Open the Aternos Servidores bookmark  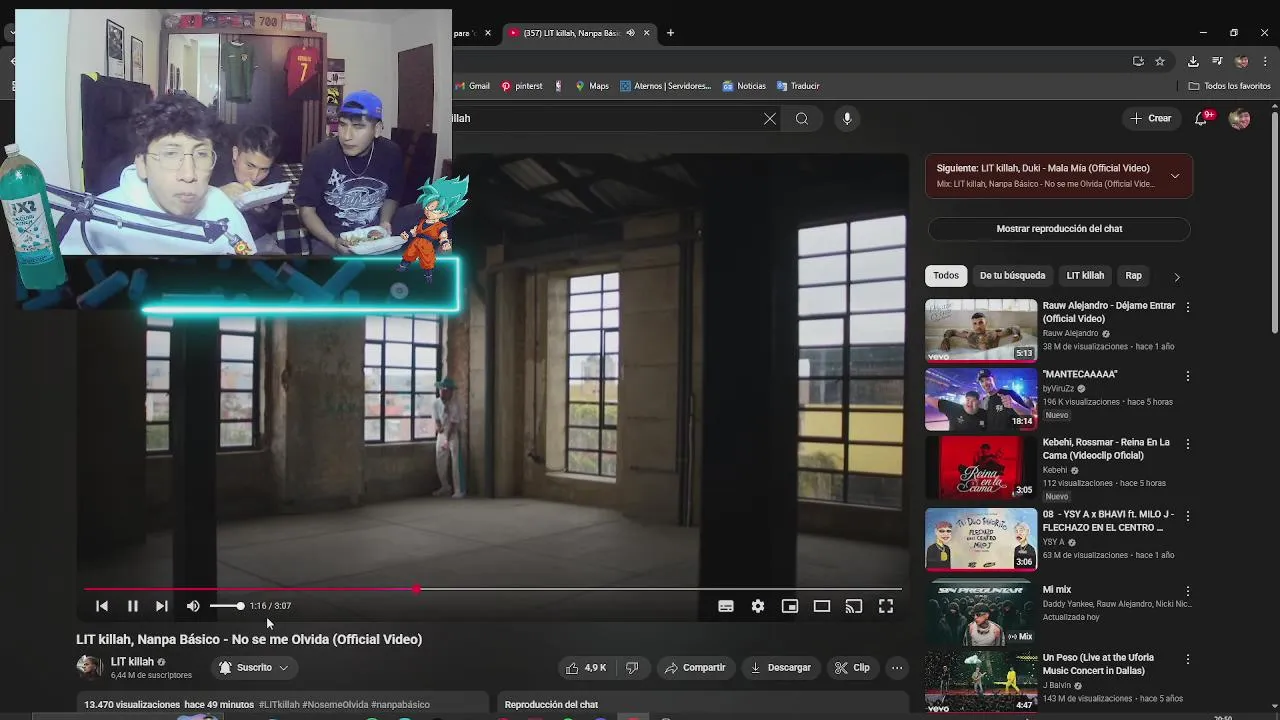tap(665, 86)
